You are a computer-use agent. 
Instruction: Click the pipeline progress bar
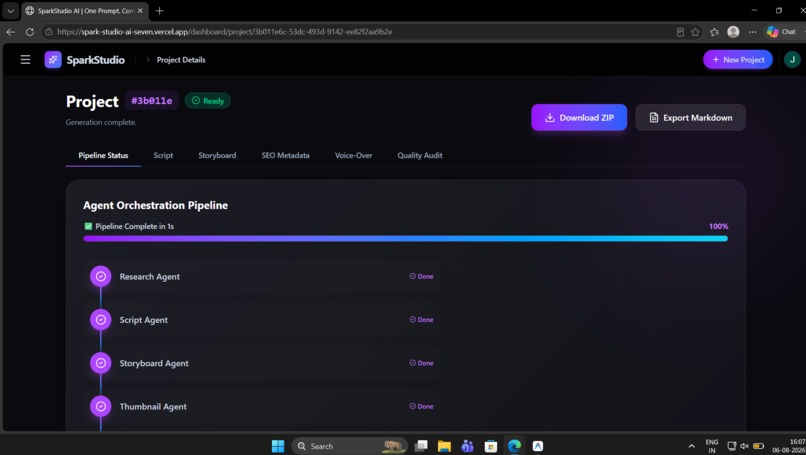(406, 239)
